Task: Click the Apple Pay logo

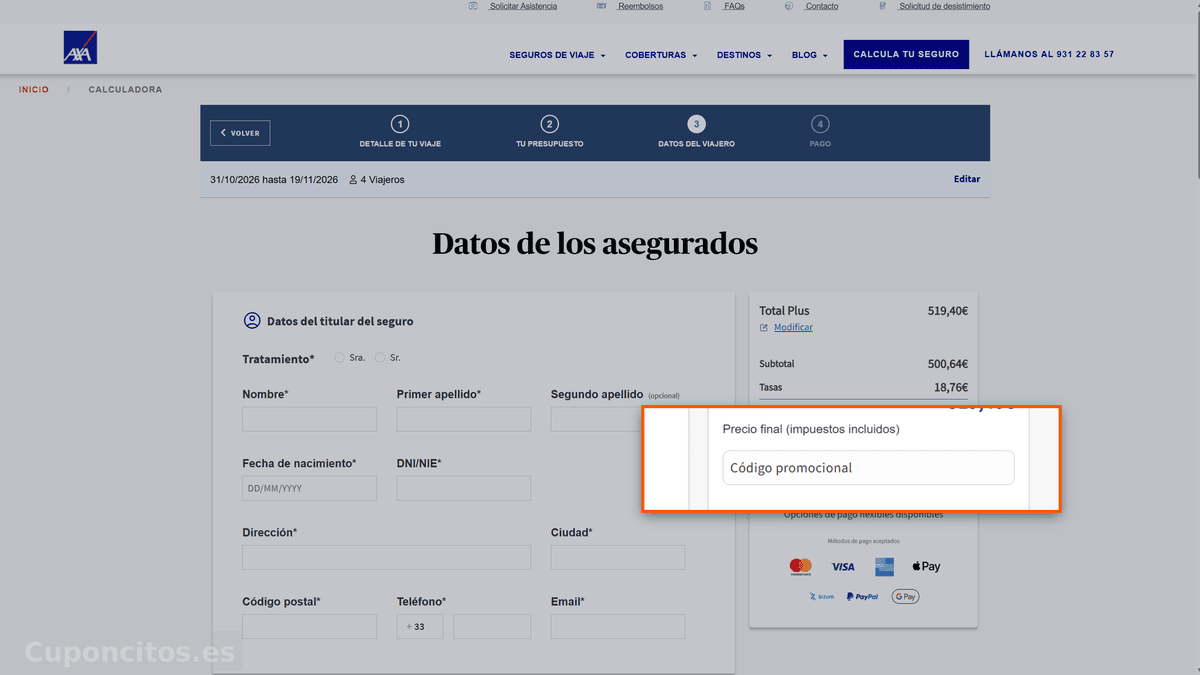Action: click(926, 567)
